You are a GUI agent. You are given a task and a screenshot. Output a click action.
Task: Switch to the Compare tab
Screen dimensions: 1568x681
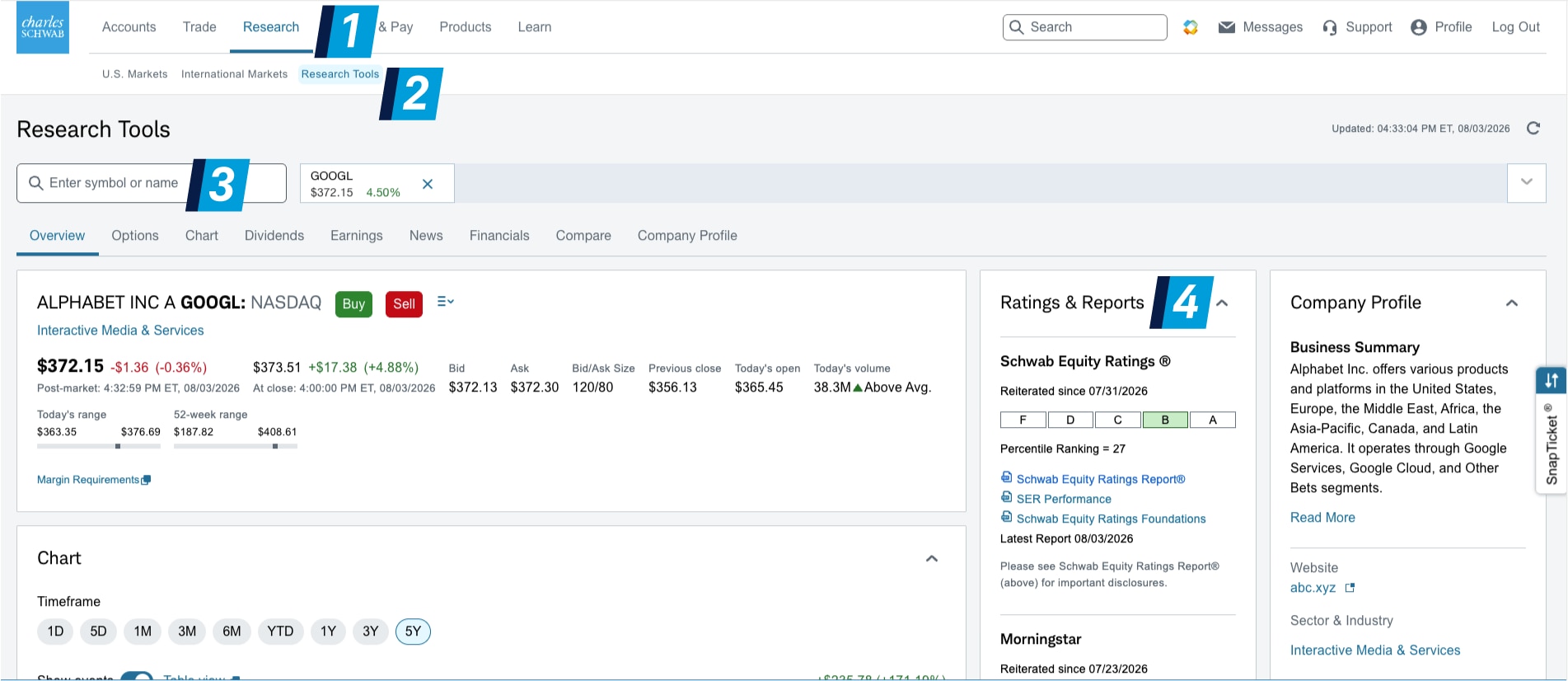point(583,236)
